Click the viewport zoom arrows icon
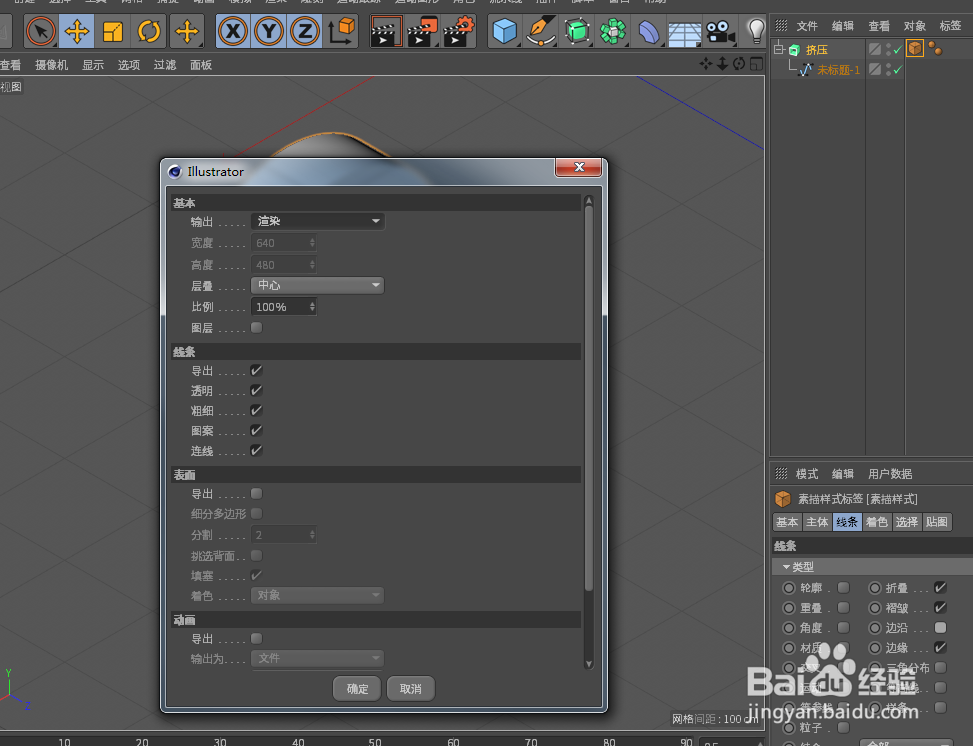Image resolution: width=973 pixels, height=746 pixels. pos(722,64)
